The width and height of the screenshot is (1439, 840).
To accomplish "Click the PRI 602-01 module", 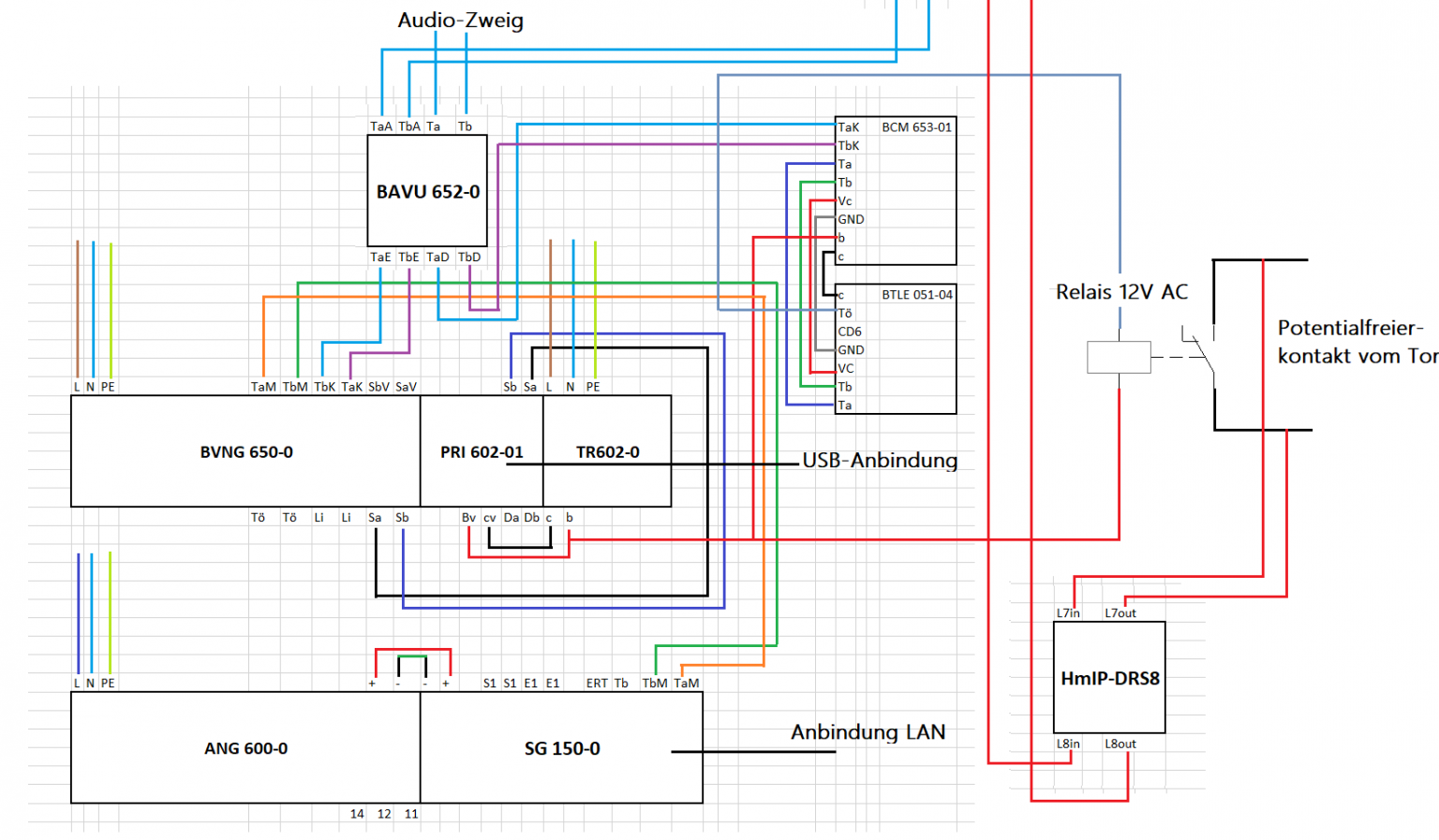I will [x=481, y=452].
